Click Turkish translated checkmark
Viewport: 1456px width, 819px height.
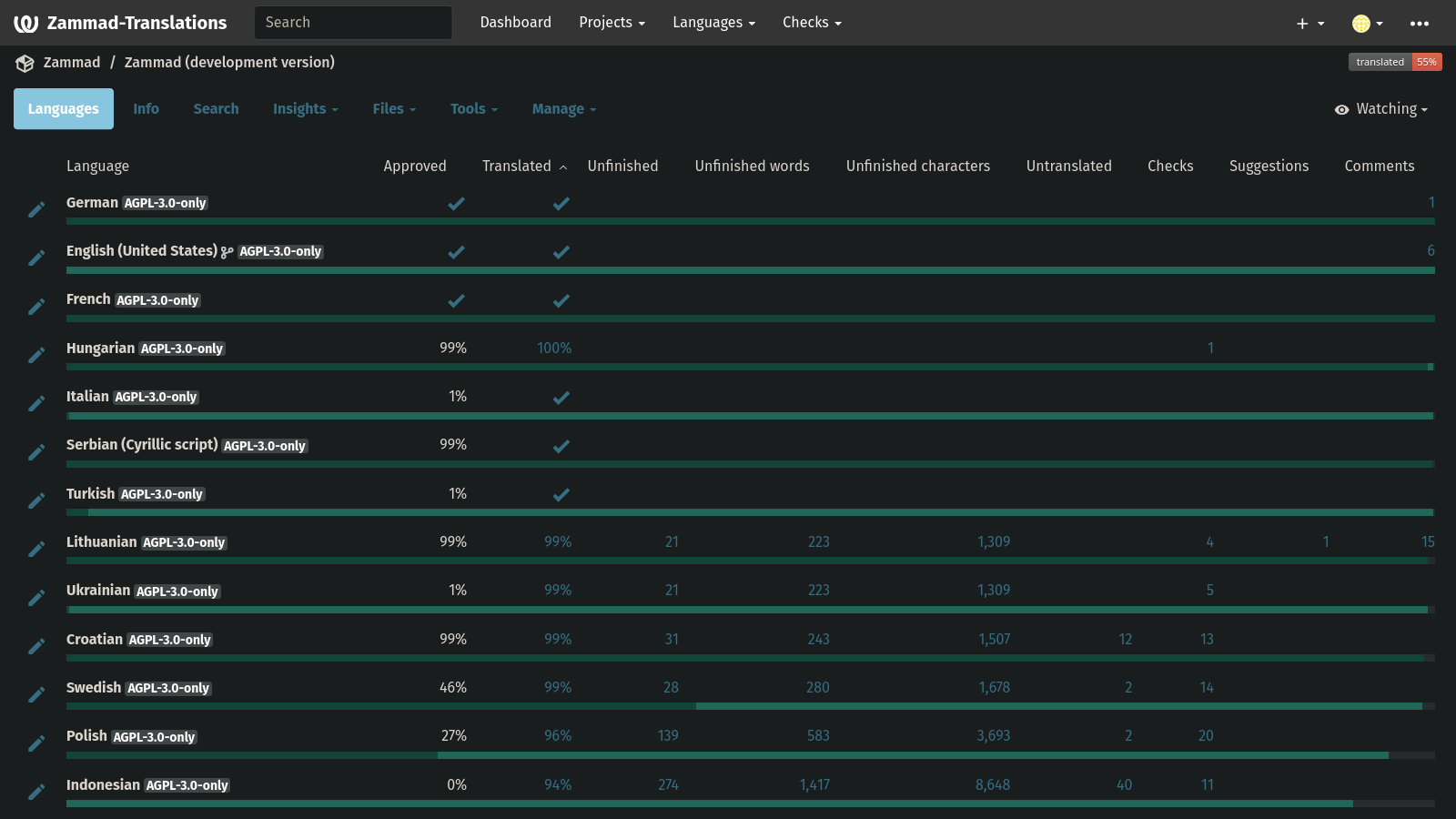(561, 494)
